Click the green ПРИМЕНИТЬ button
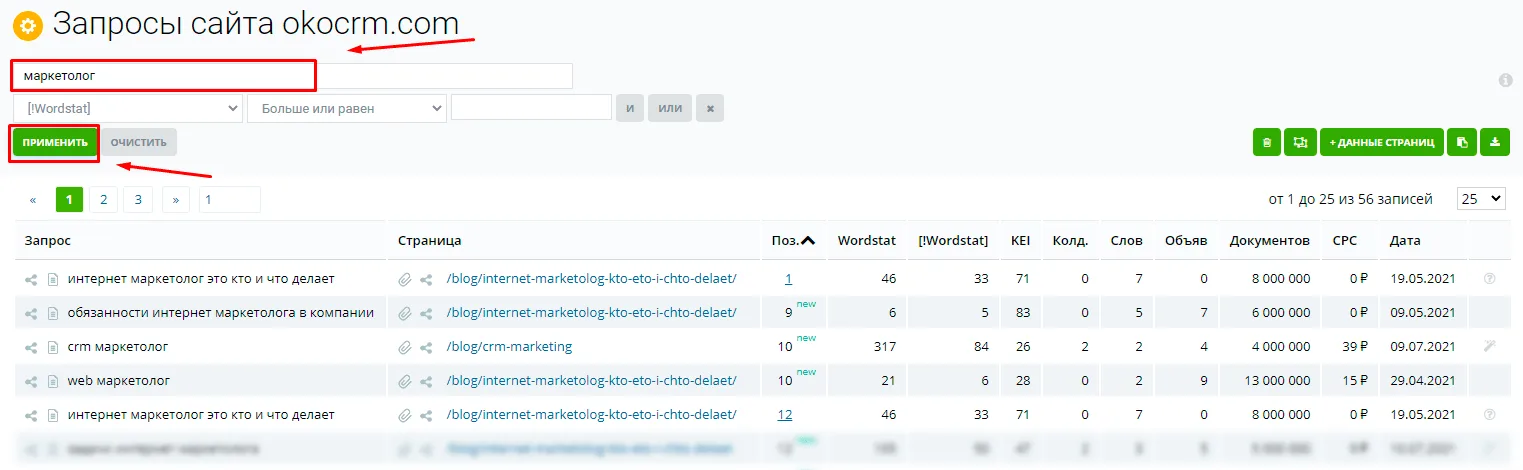Screen dimensions: 1523x470 56,142
